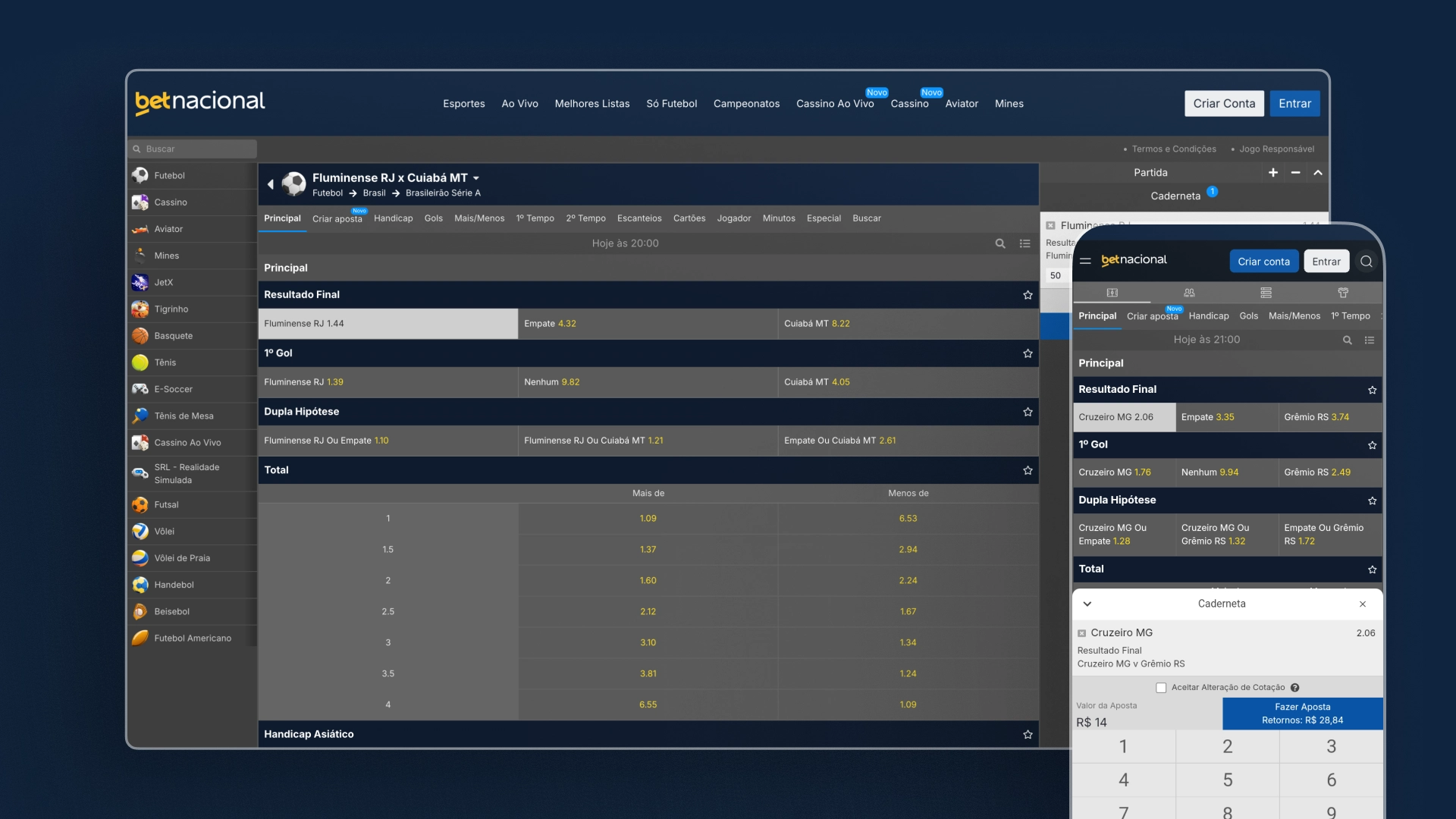This screenshot has height=819, width=1456.
Task: Click search magnifier beside Hoje às 20:00
Action: pos(1000,243)
